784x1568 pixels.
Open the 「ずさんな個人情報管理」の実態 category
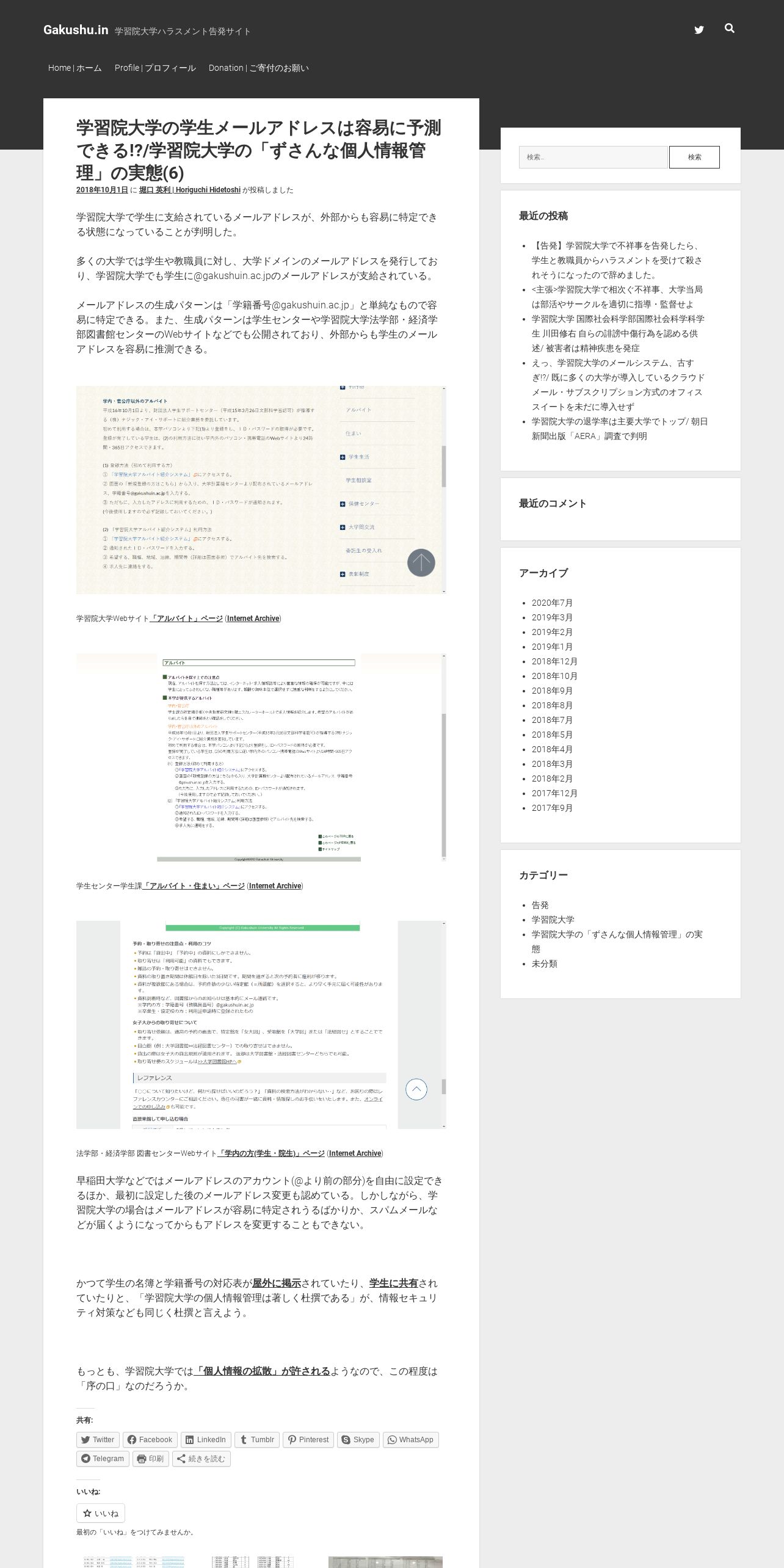tap(617, 942)
